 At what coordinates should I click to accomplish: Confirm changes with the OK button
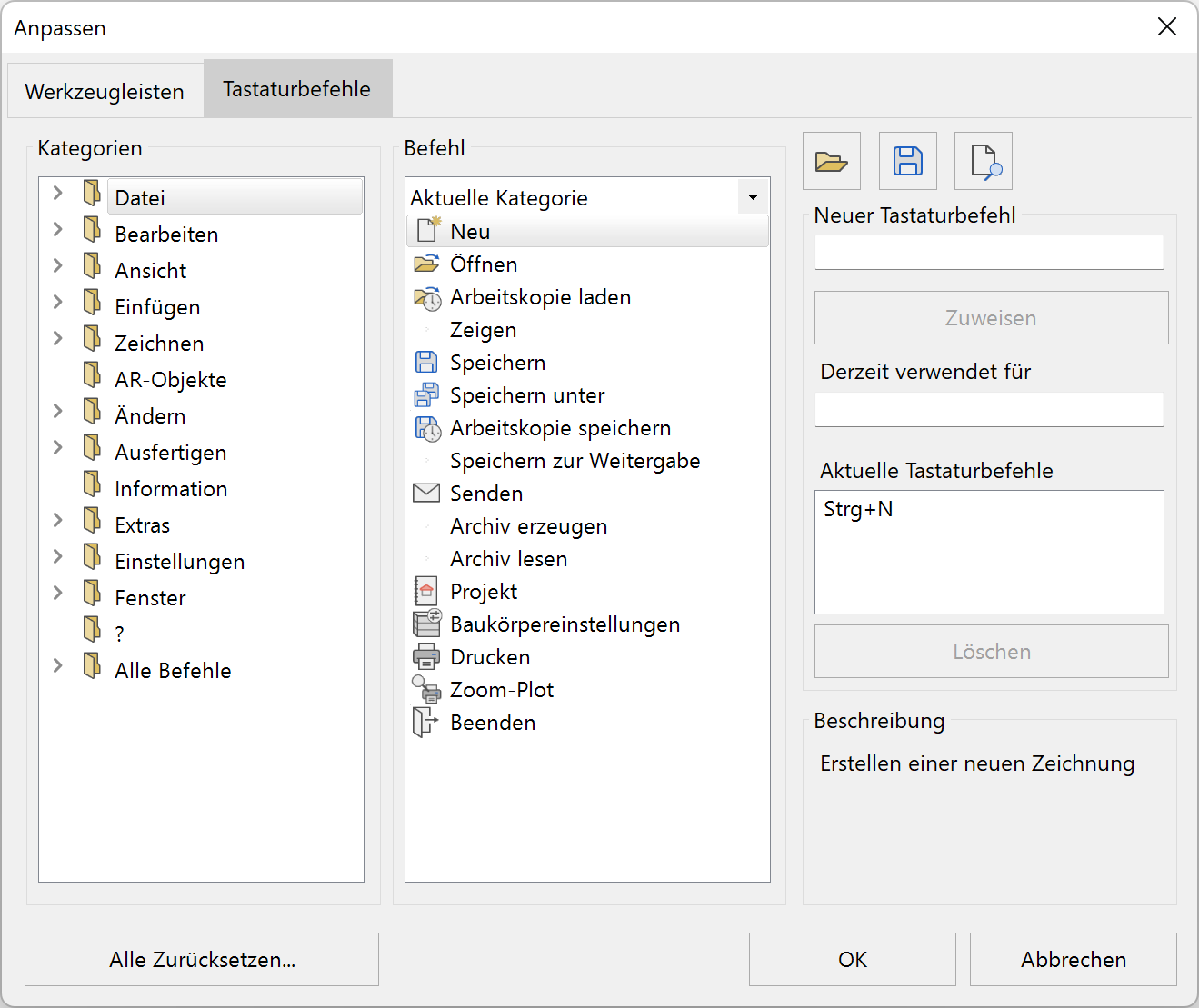(851, 959)
